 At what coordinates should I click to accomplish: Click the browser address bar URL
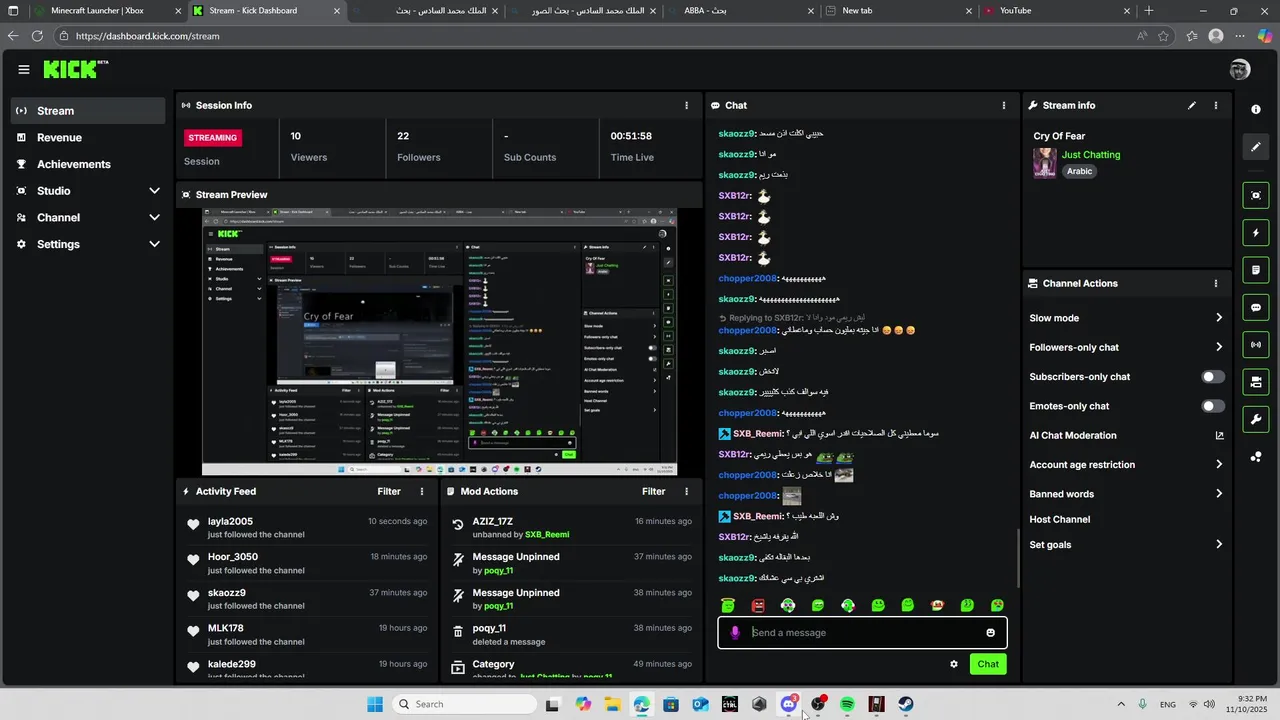tap(148, 36)
